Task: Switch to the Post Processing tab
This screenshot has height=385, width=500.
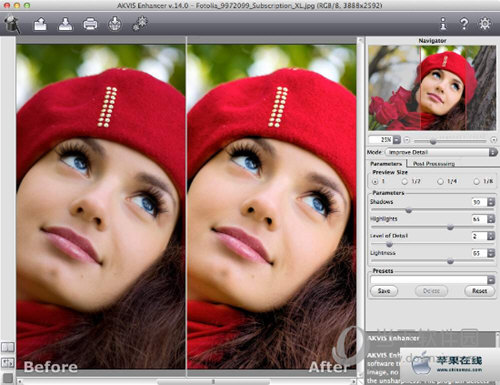Action: [434, 164]
